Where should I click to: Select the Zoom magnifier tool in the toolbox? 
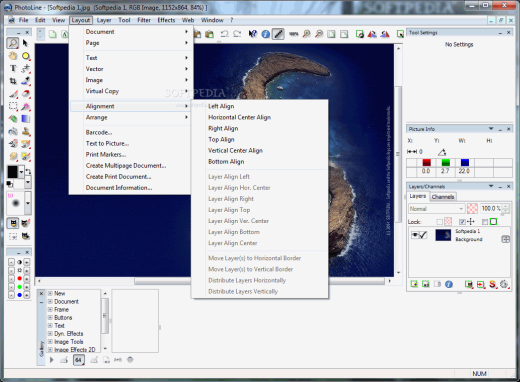tap(13, 43)
